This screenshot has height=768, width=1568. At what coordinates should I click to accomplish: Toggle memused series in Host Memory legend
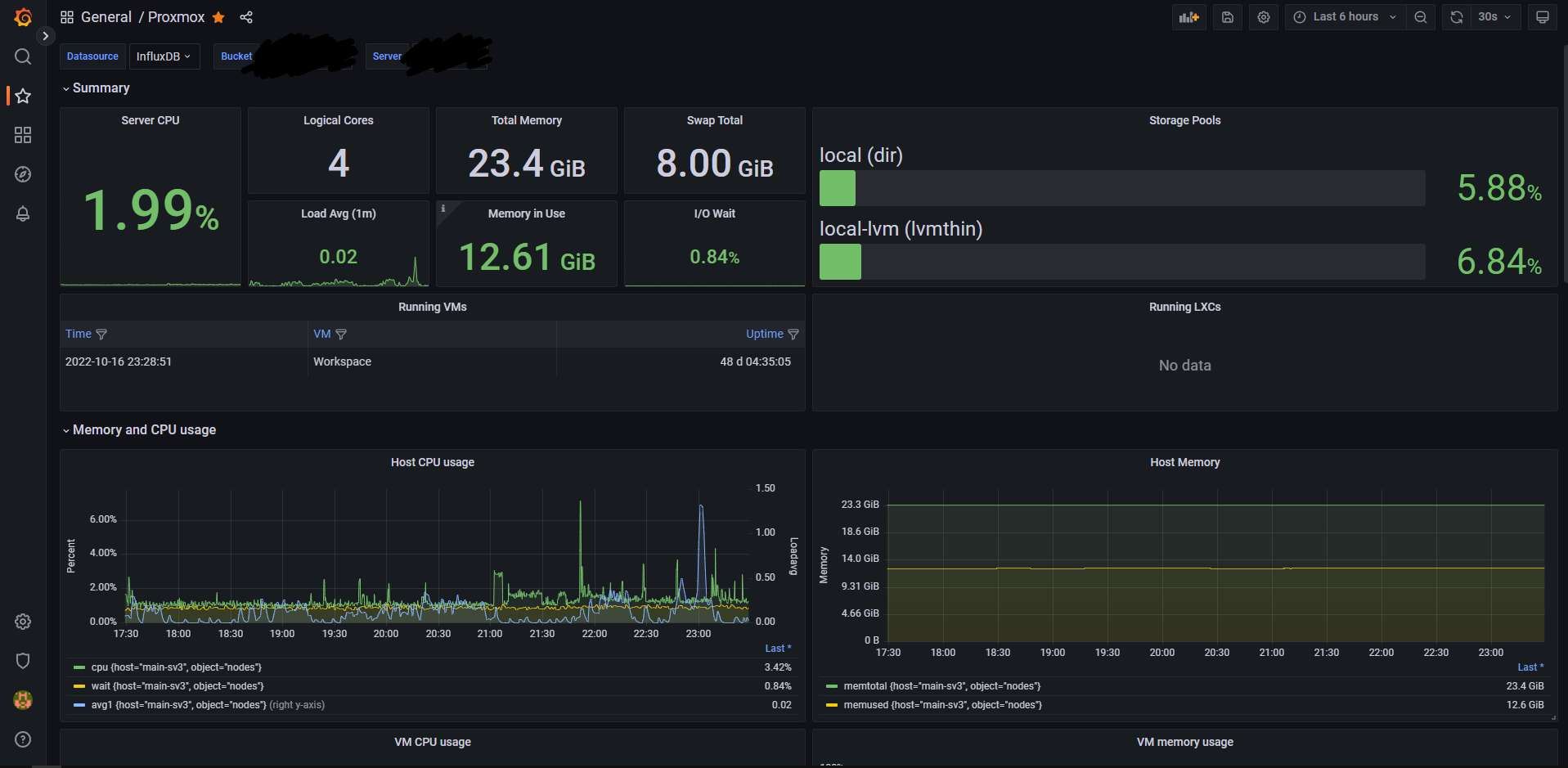pos(942,705)
